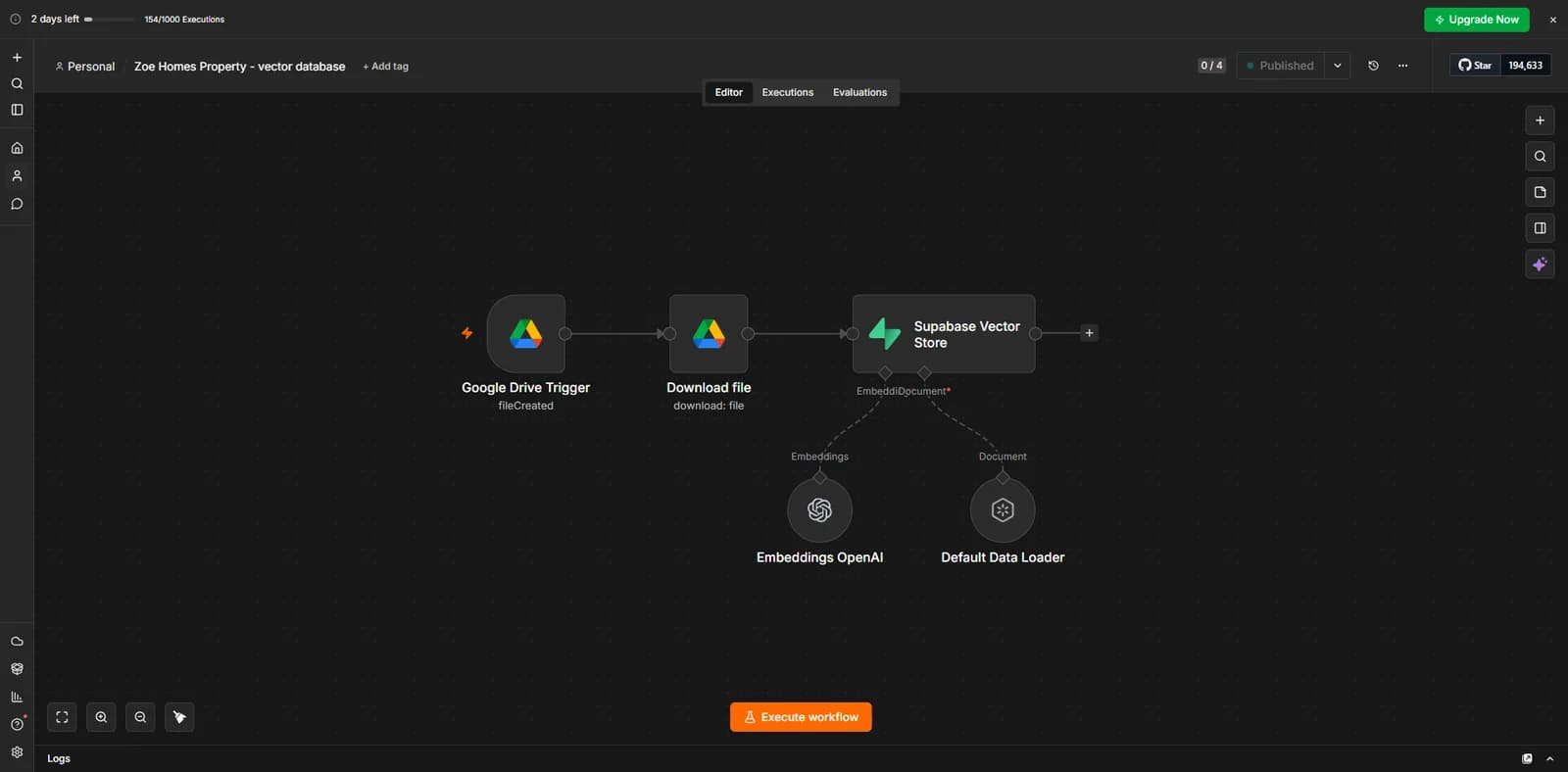
Task: Open canvas node search magnifier
Action: tap(1540, 157)
